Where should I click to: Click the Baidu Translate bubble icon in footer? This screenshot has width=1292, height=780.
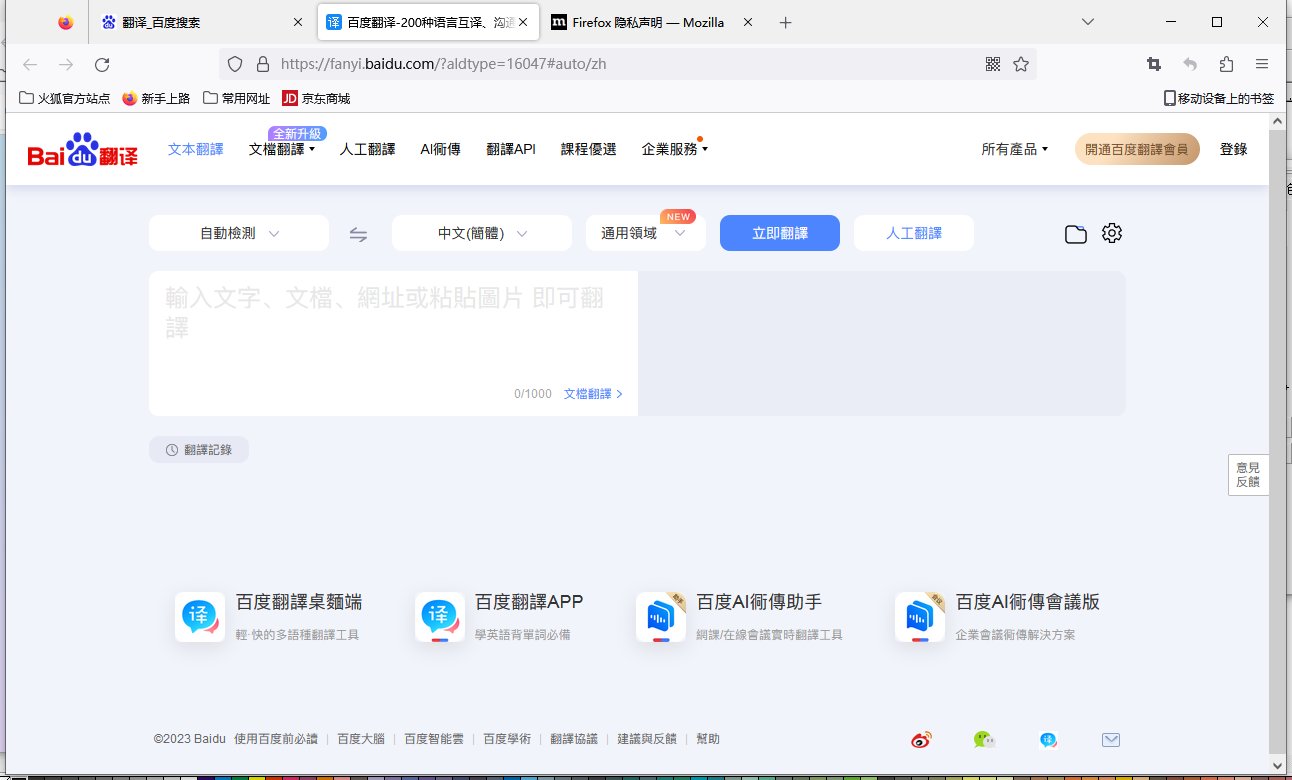[x=1048, y=740]
